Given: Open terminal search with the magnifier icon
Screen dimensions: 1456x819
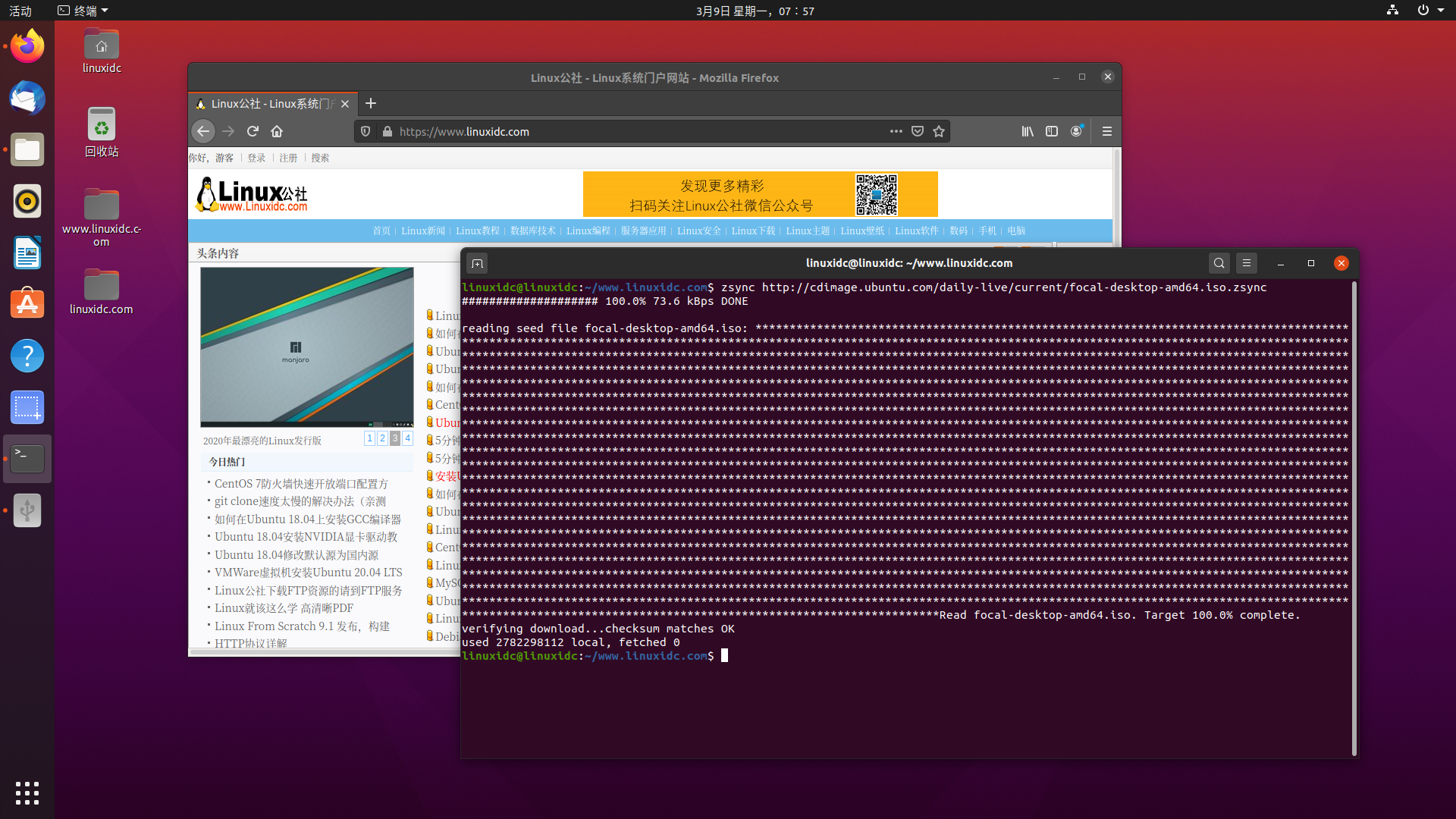Looking at the screenshot, I should 1219,263.
